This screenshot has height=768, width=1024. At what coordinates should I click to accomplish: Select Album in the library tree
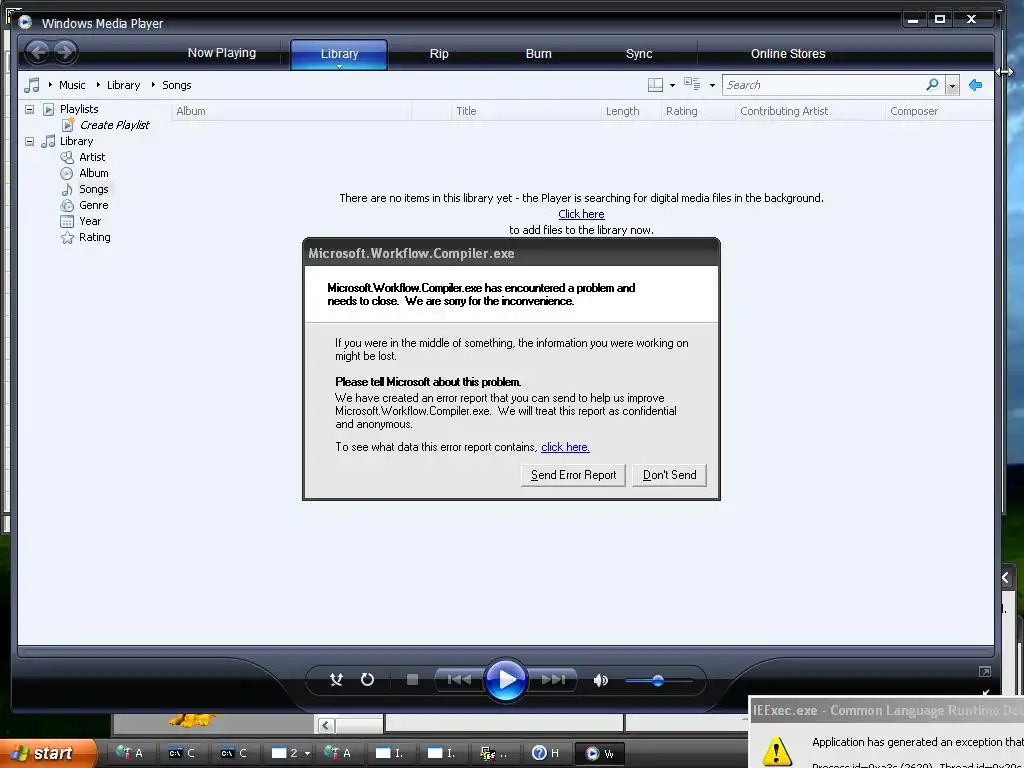(x=94, y=173)
